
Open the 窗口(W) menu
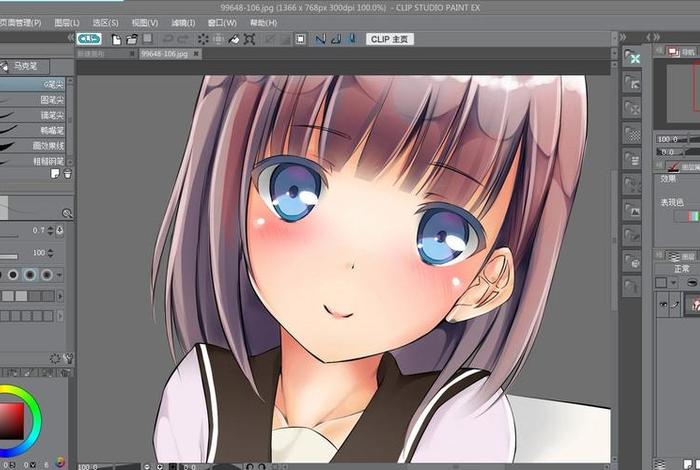coord(222,23)
